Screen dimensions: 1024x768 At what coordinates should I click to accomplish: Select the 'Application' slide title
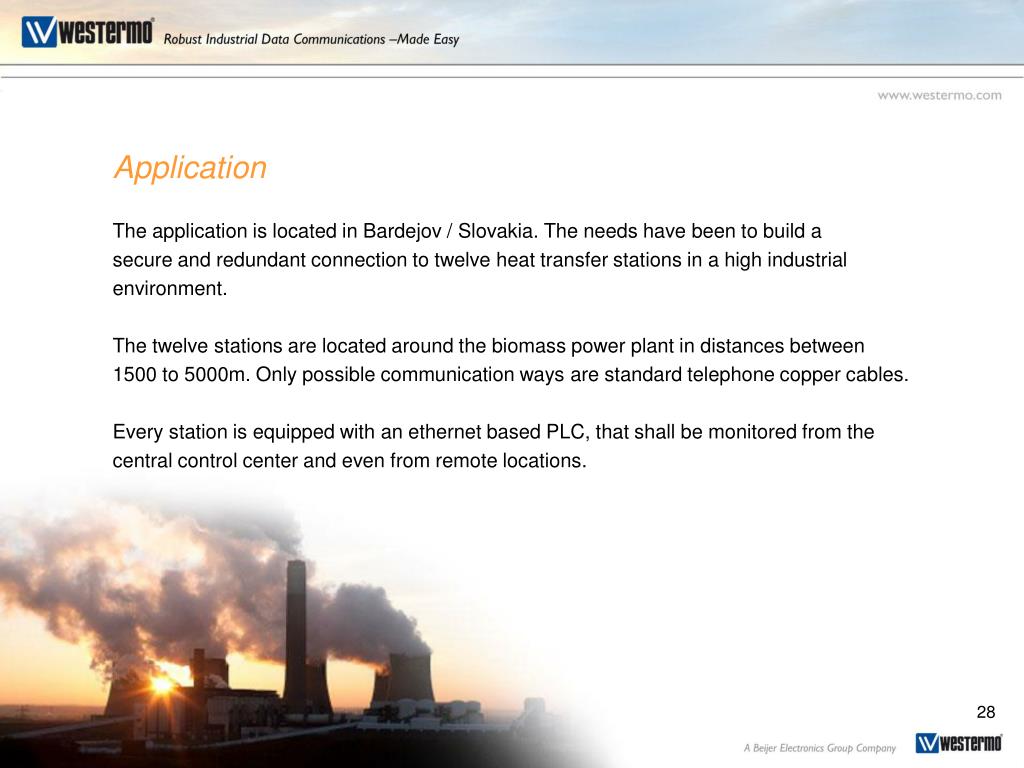pyautogui.click(x=190, y=168)
